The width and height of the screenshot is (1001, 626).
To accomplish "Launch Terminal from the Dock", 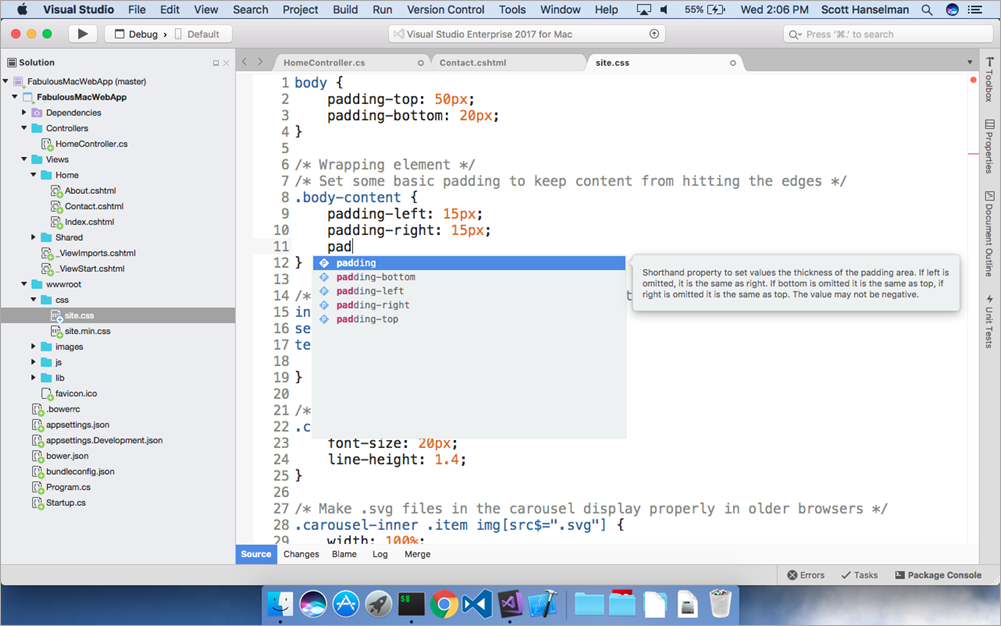I will pyautogui.click(x=411, y=604).
